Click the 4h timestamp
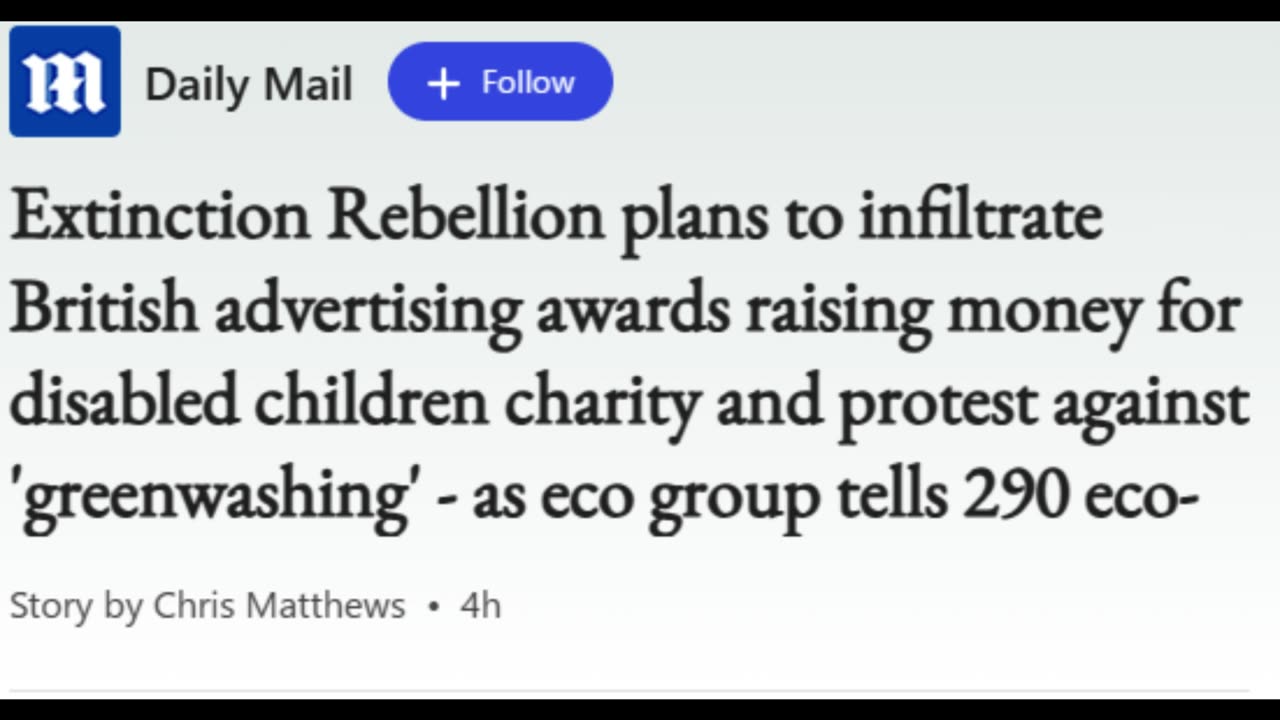Viewport: 1280px width, 720px height. [480, 606]
